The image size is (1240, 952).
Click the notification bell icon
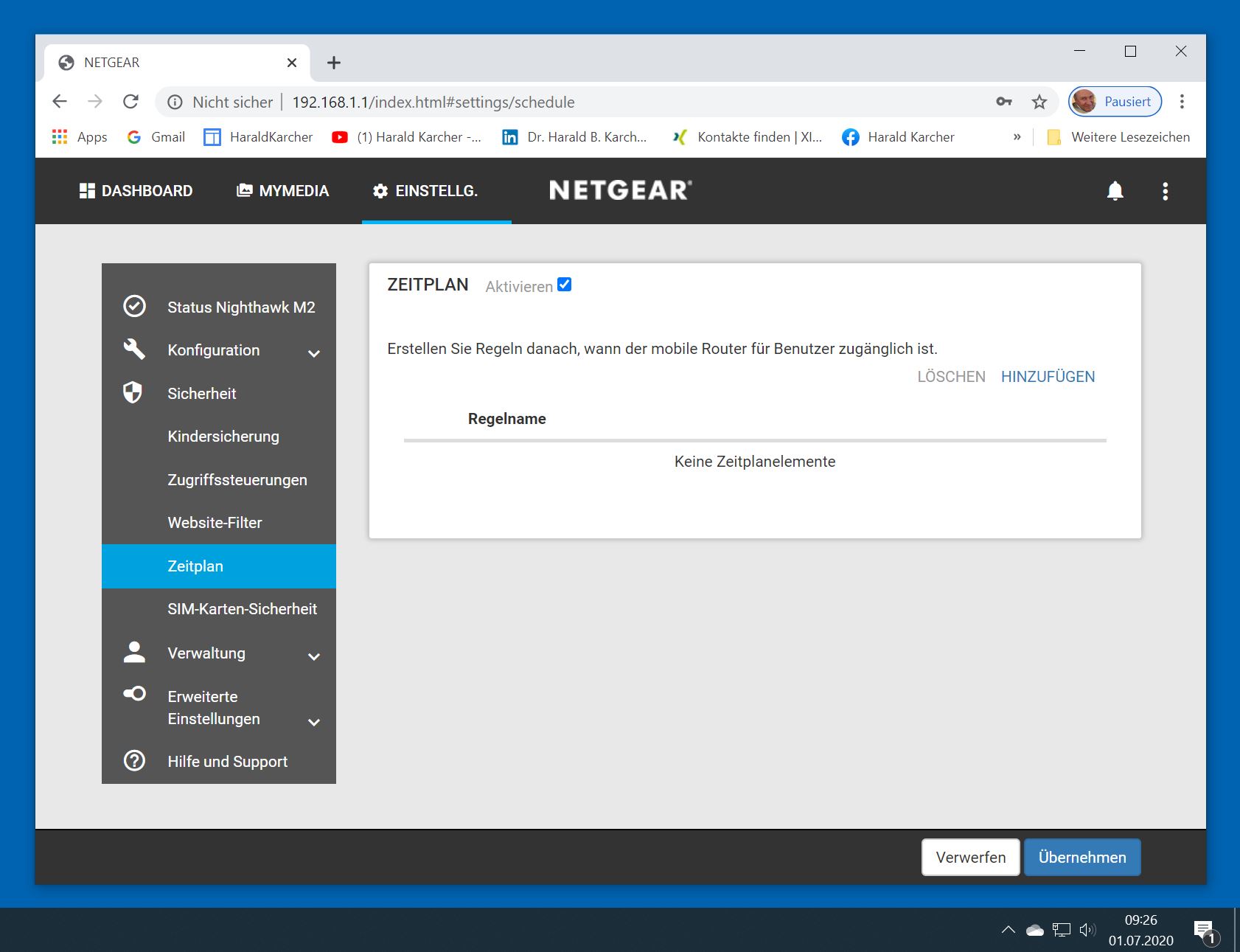[x=1115, y=191]
